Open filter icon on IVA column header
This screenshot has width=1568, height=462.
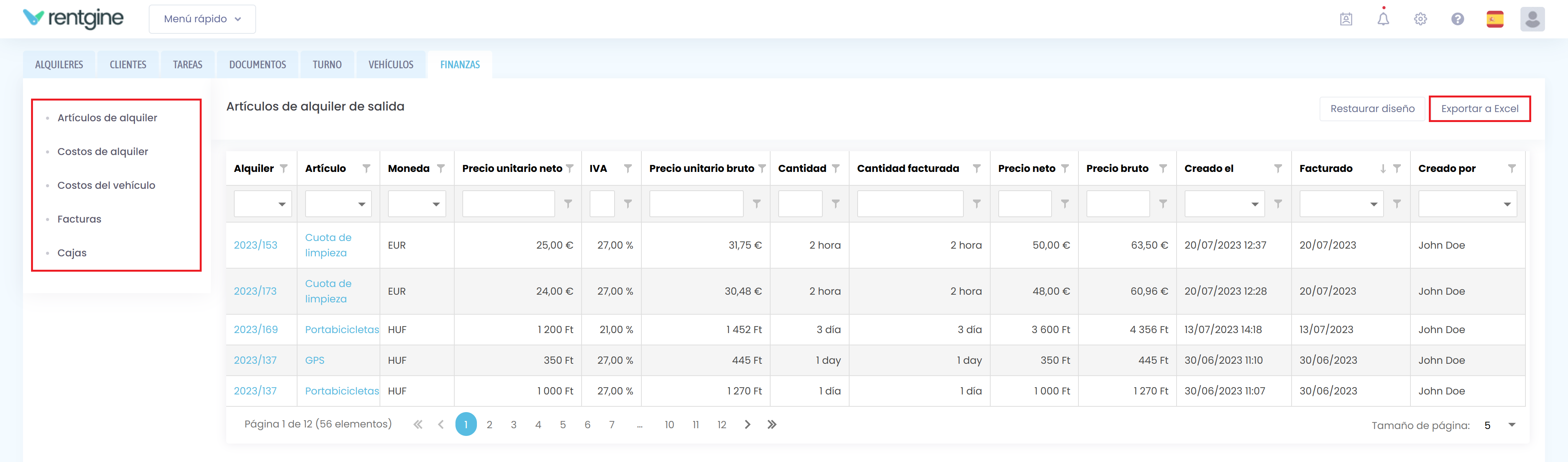tap(628, 168)
